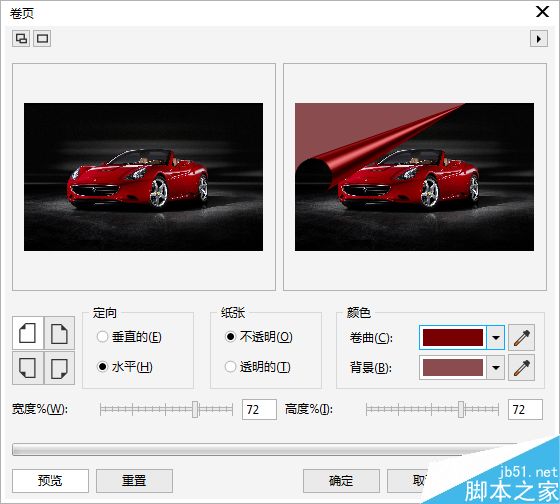Click the original car image preview
Image resolution: width=560 pixels, height=504 pixels.
[144, 177]
